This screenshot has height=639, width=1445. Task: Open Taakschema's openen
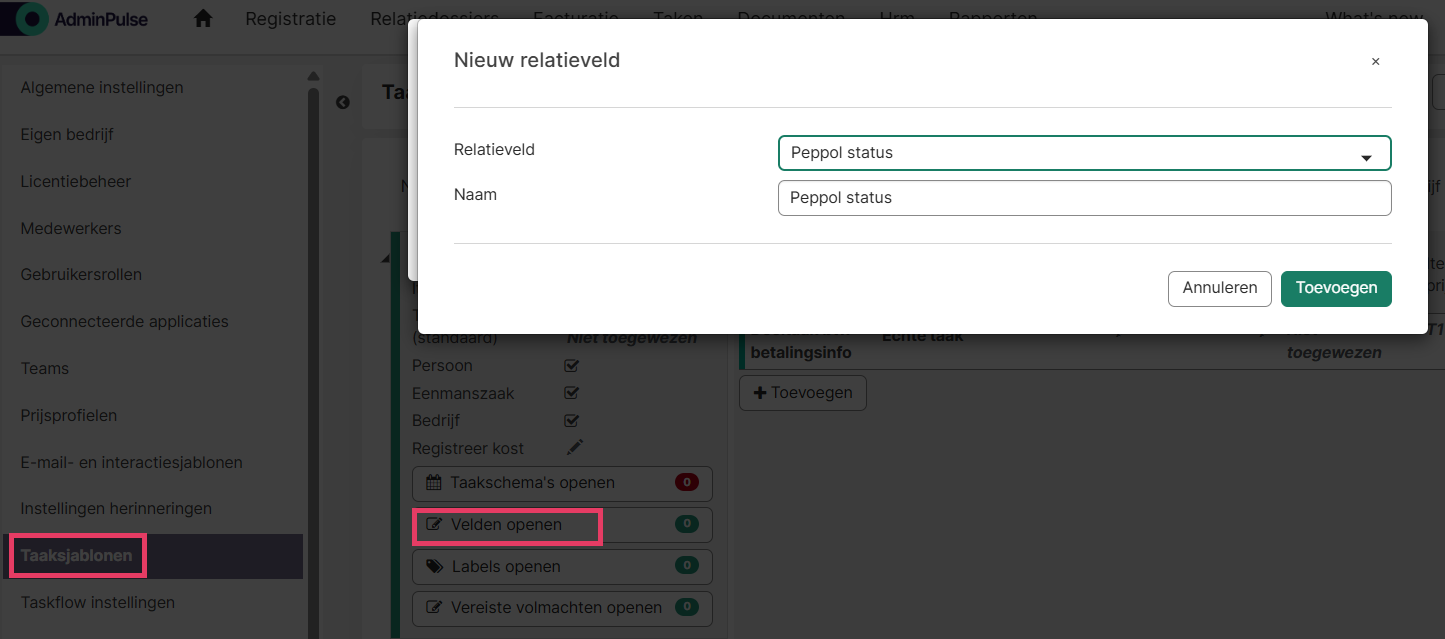[x=562, y=483]
